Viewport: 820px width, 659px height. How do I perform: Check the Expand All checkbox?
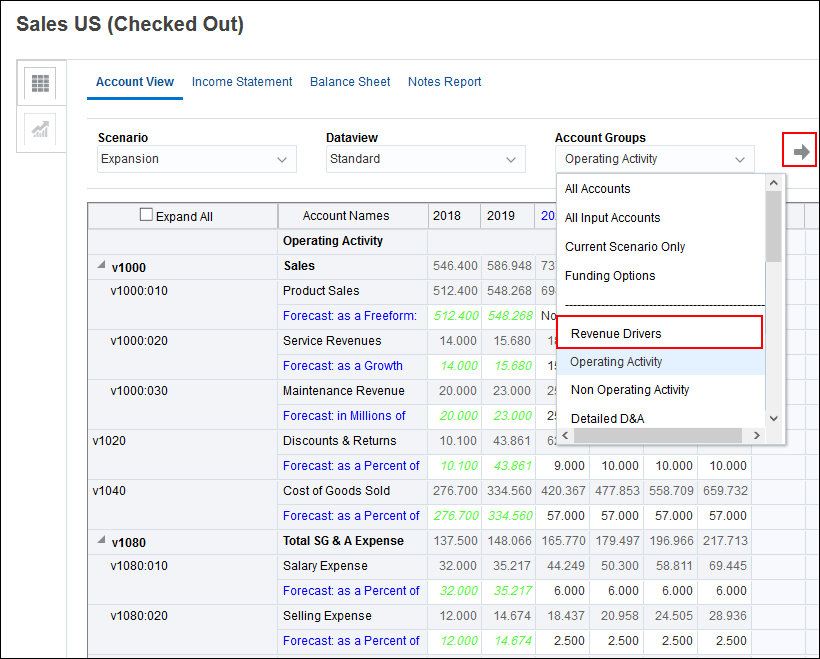point(145,215)
